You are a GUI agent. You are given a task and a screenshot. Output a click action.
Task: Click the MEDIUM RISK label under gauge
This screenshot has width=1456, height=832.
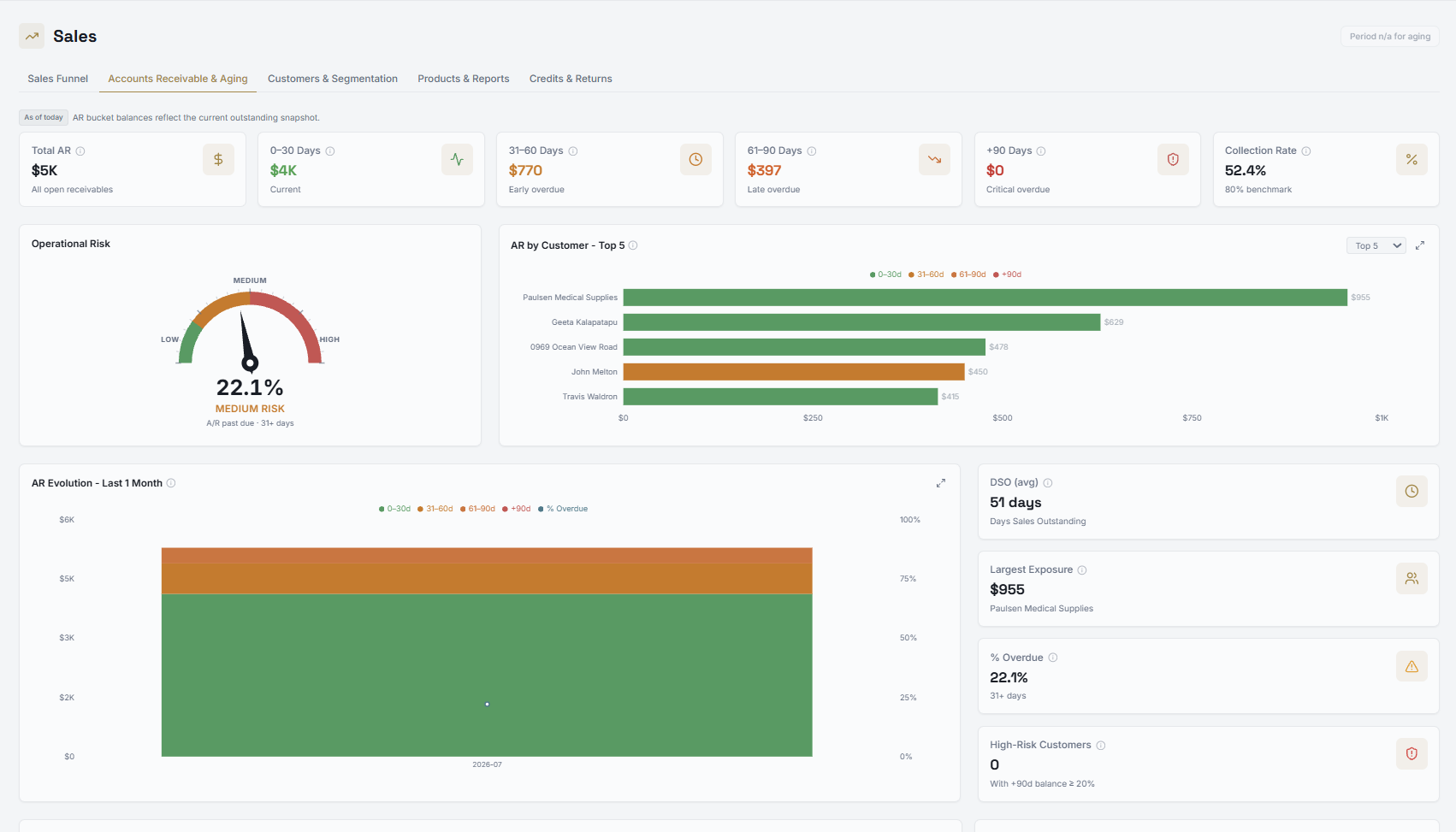click(x=250, y=409)
